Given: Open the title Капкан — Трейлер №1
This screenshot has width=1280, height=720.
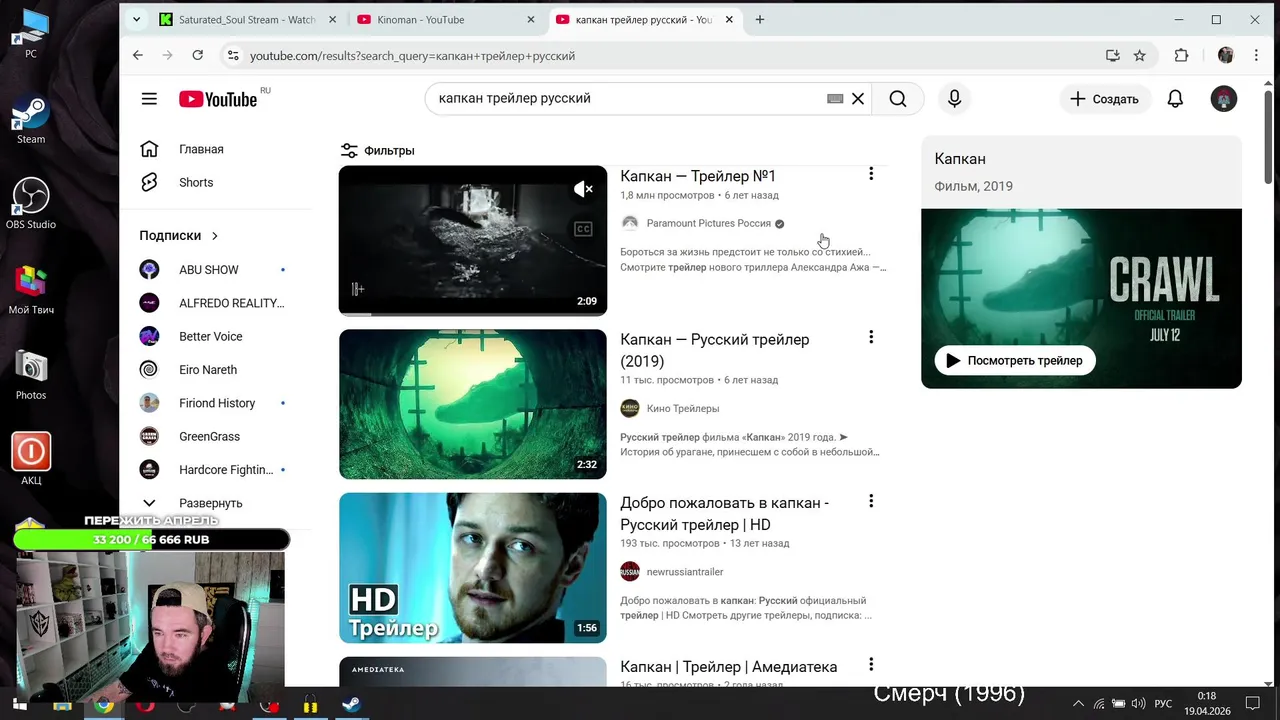Looking at the screenshot, I should pos(698,176).
